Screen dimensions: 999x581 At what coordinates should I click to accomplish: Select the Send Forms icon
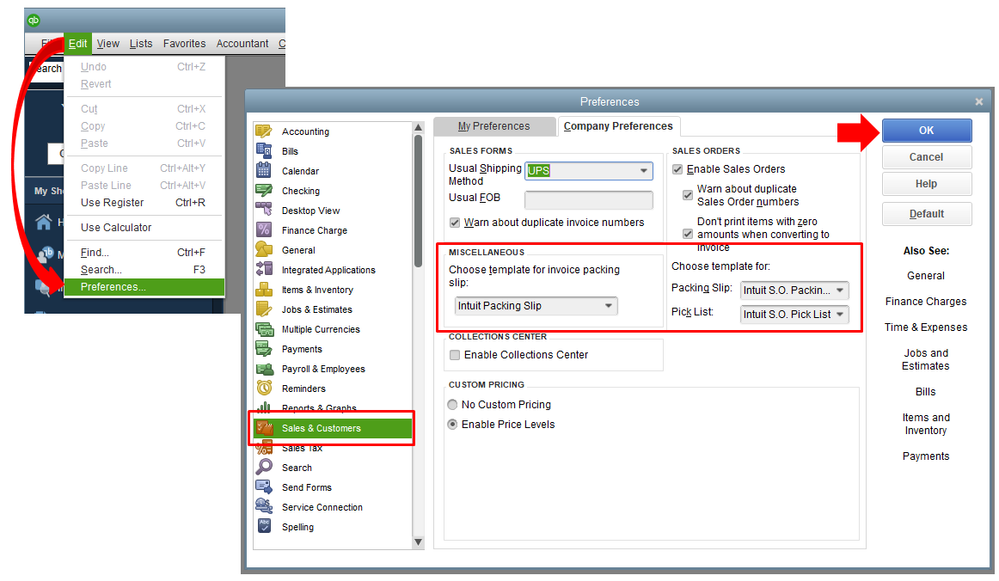click(x=264, y=487)
